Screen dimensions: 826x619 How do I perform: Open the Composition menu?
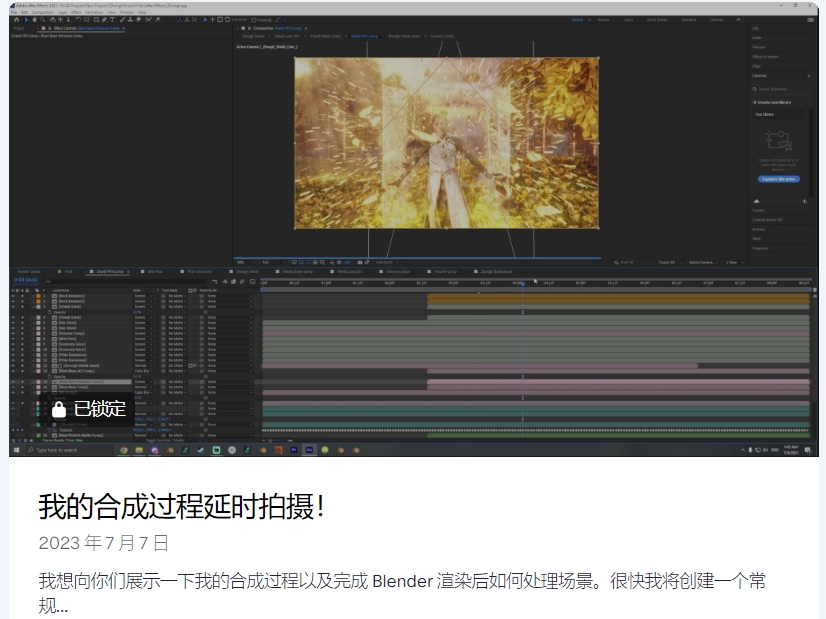pos(43,12)
